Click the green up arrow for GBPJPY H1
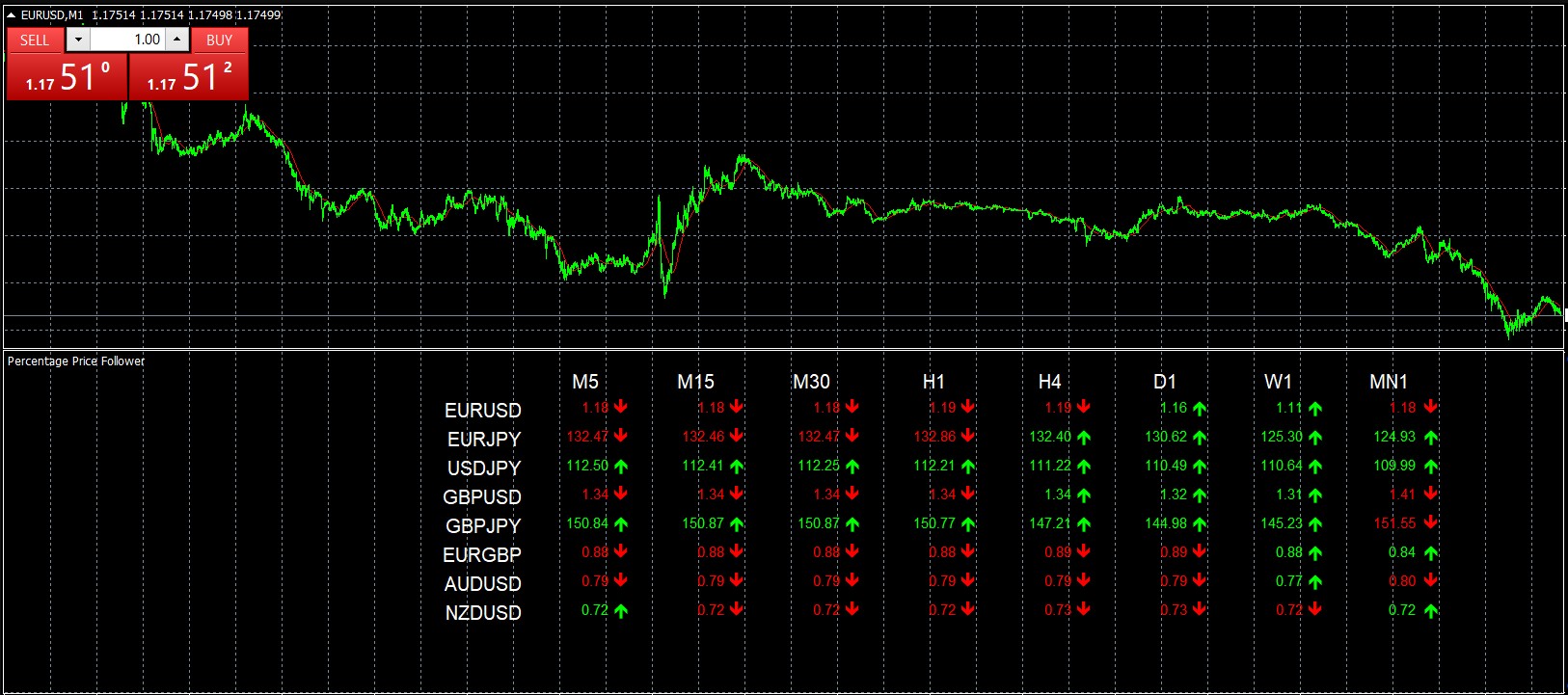The image size is (1568, 695). (968, 523)
